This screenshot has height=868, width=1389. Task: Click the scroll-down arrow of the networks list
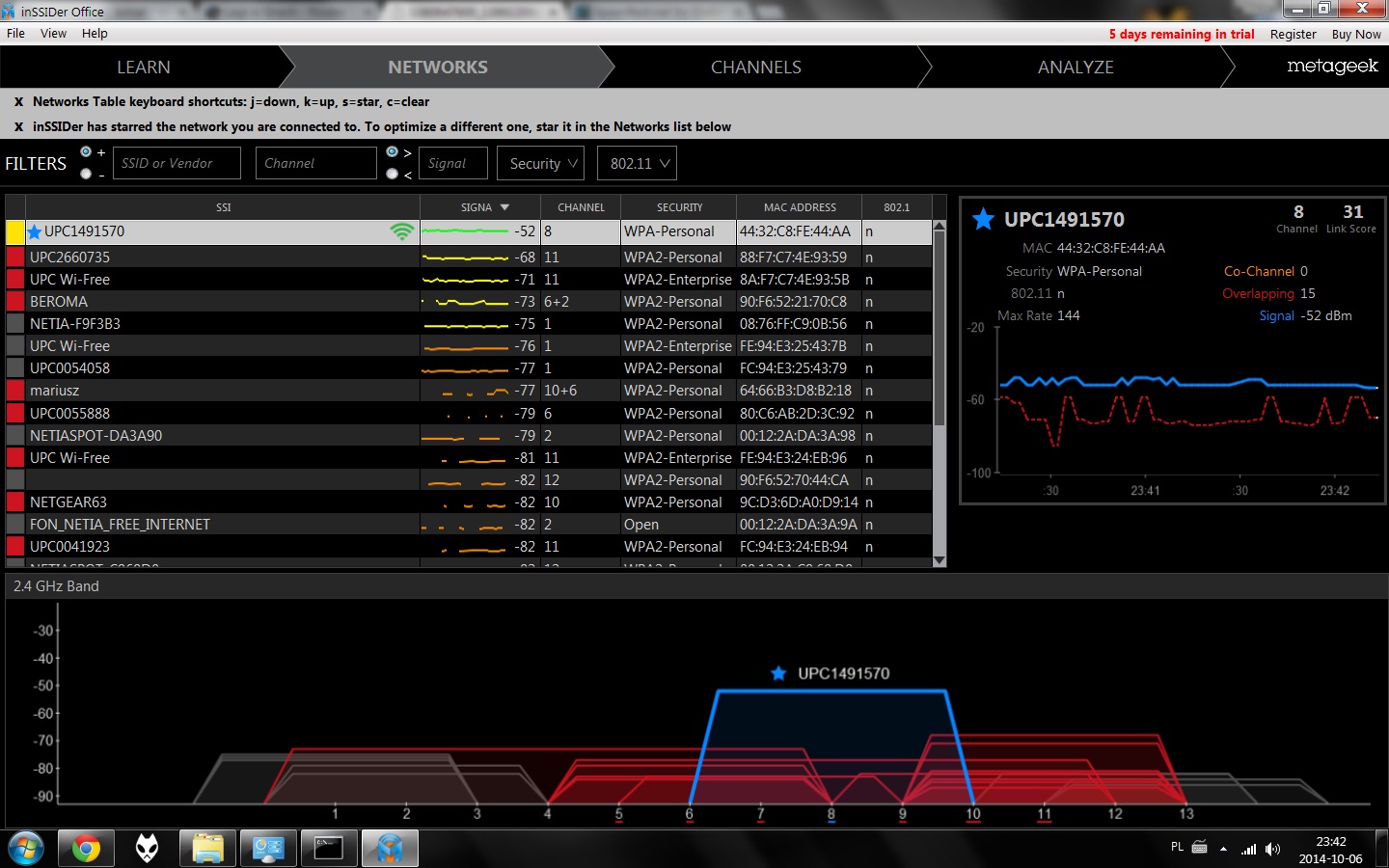click(940, 560)
